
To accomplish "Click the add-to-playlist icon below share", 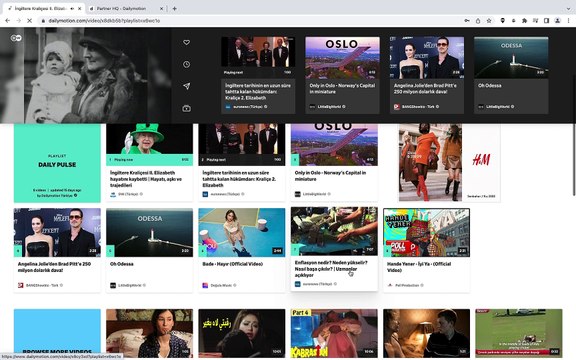I will (x=186, y=108).
